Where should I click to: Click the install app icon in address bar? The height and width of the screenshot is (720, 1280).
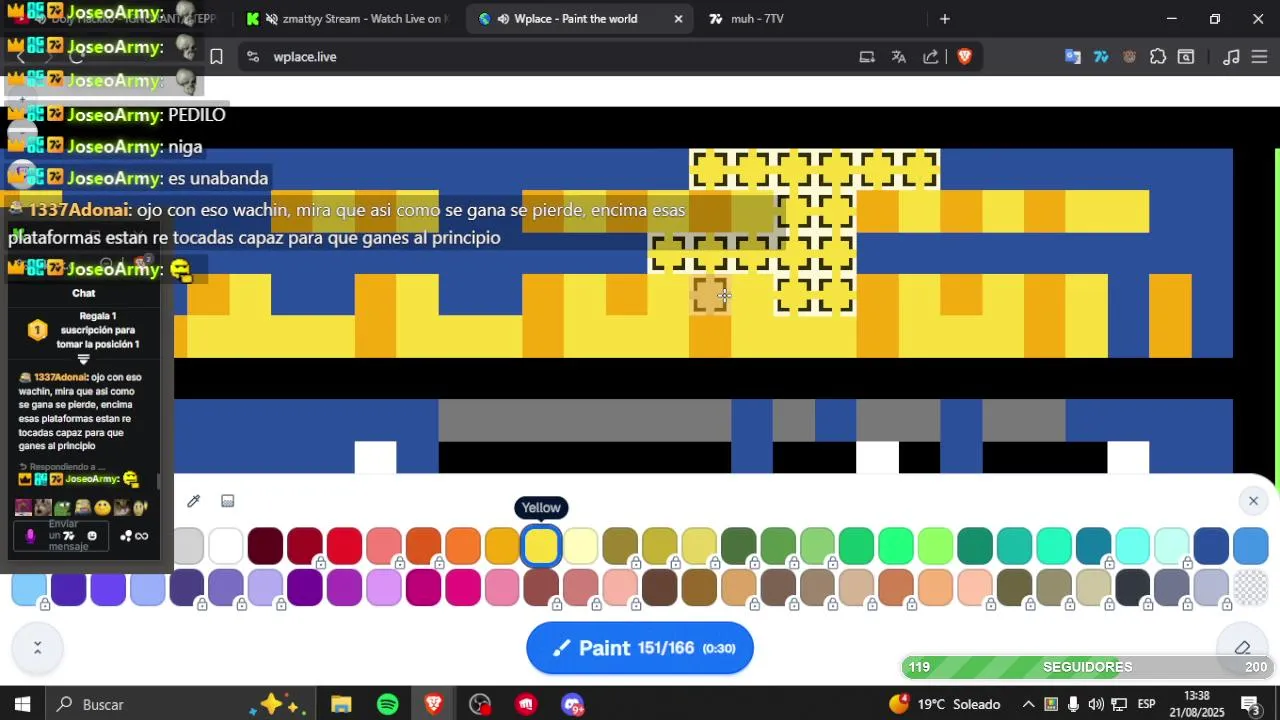(867, 57)
